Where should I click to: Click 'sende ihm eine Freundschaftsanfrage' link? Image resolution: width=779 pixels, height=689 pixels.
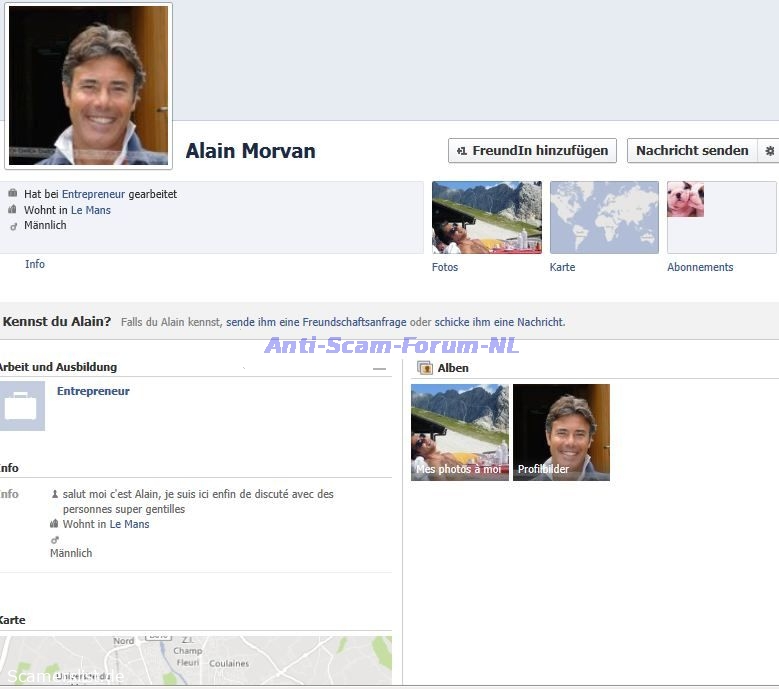[316, 322]
